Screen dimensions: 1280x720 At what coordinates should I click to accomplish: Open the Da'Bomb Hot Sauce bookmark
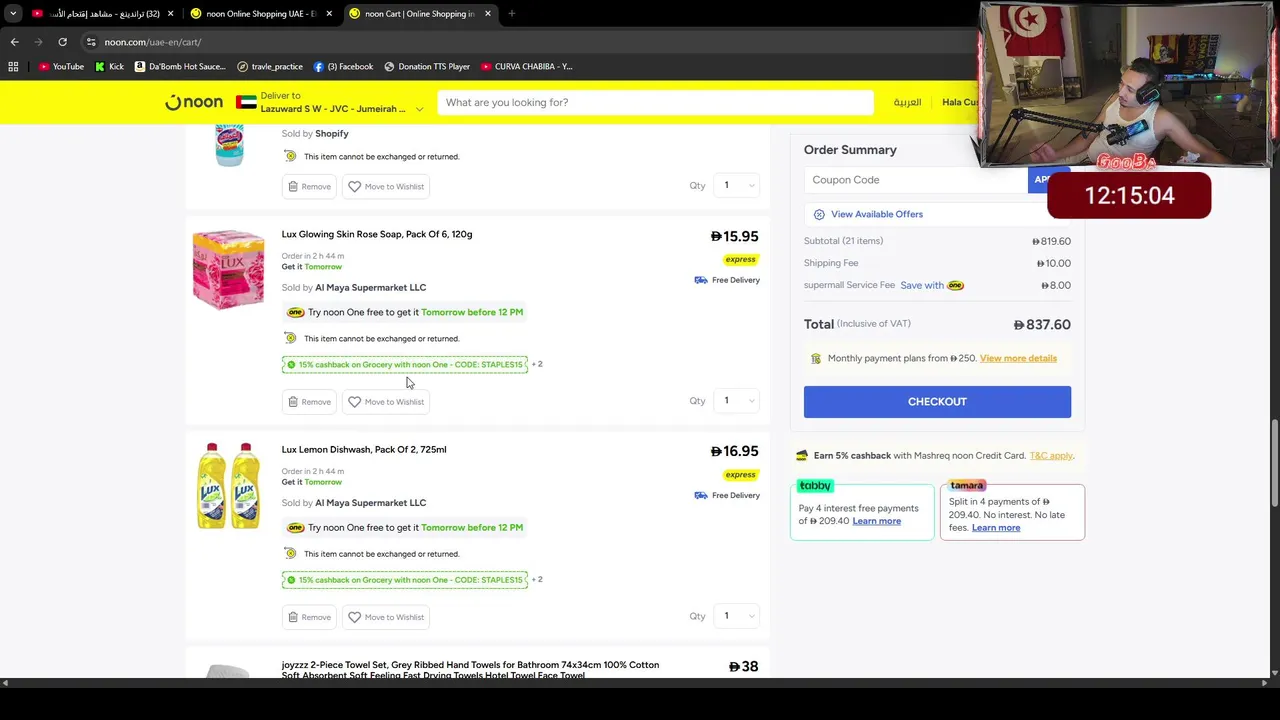point(180,67)
